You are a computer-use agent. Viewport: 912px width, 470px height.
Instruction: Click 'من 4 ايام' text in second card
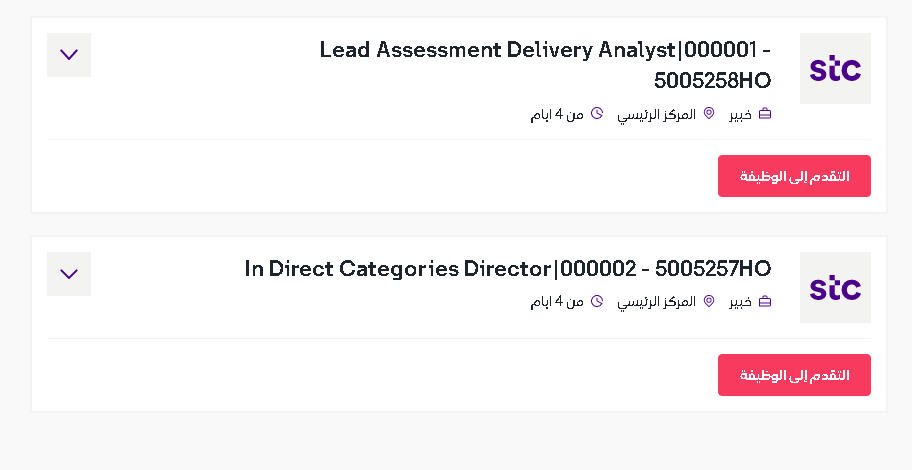(x=557, y=302)
